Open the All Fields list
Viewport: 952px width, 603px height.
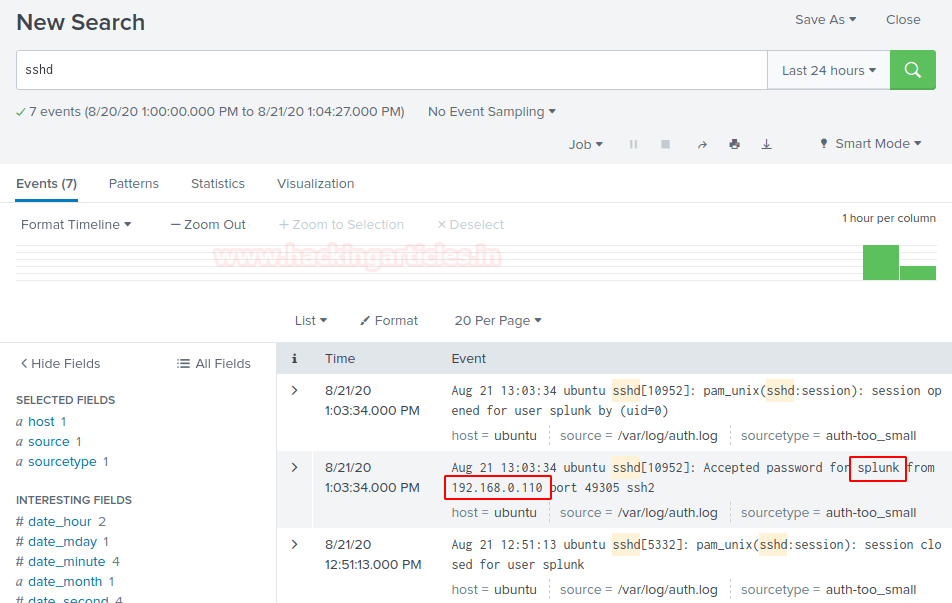point(213,364)
